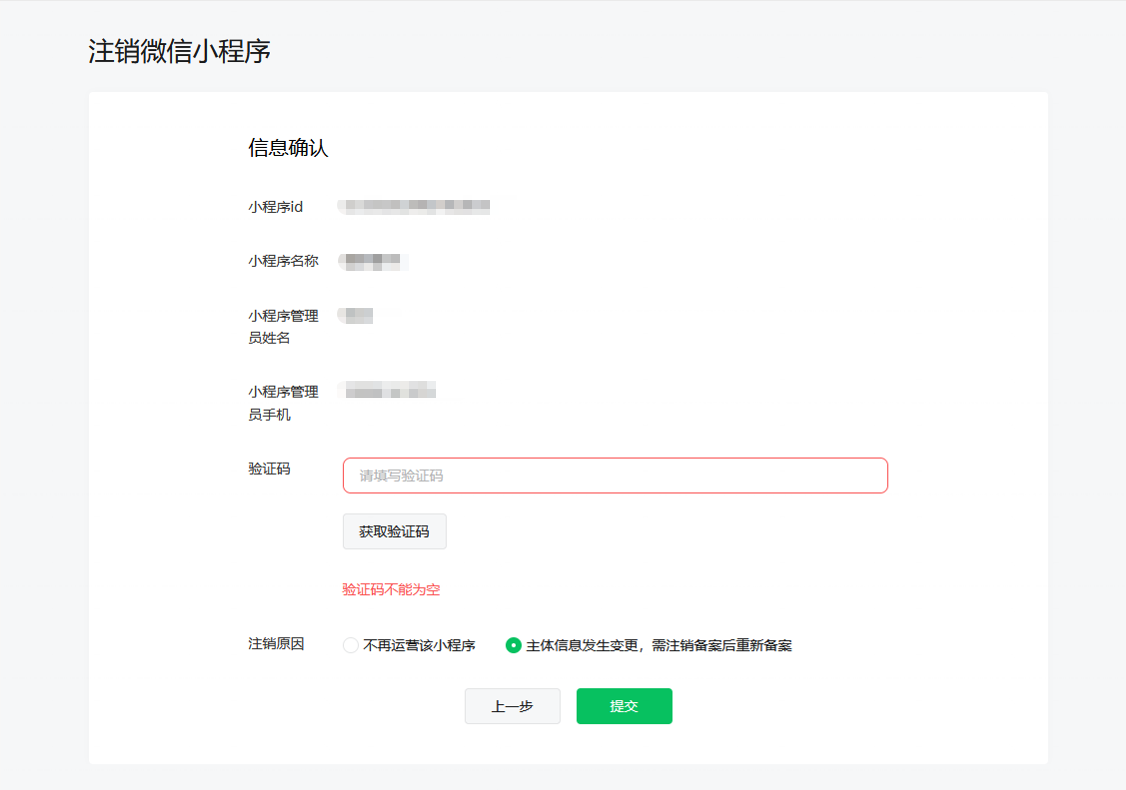
Task: Submit the form with 提交
Action: pos(624,706)
